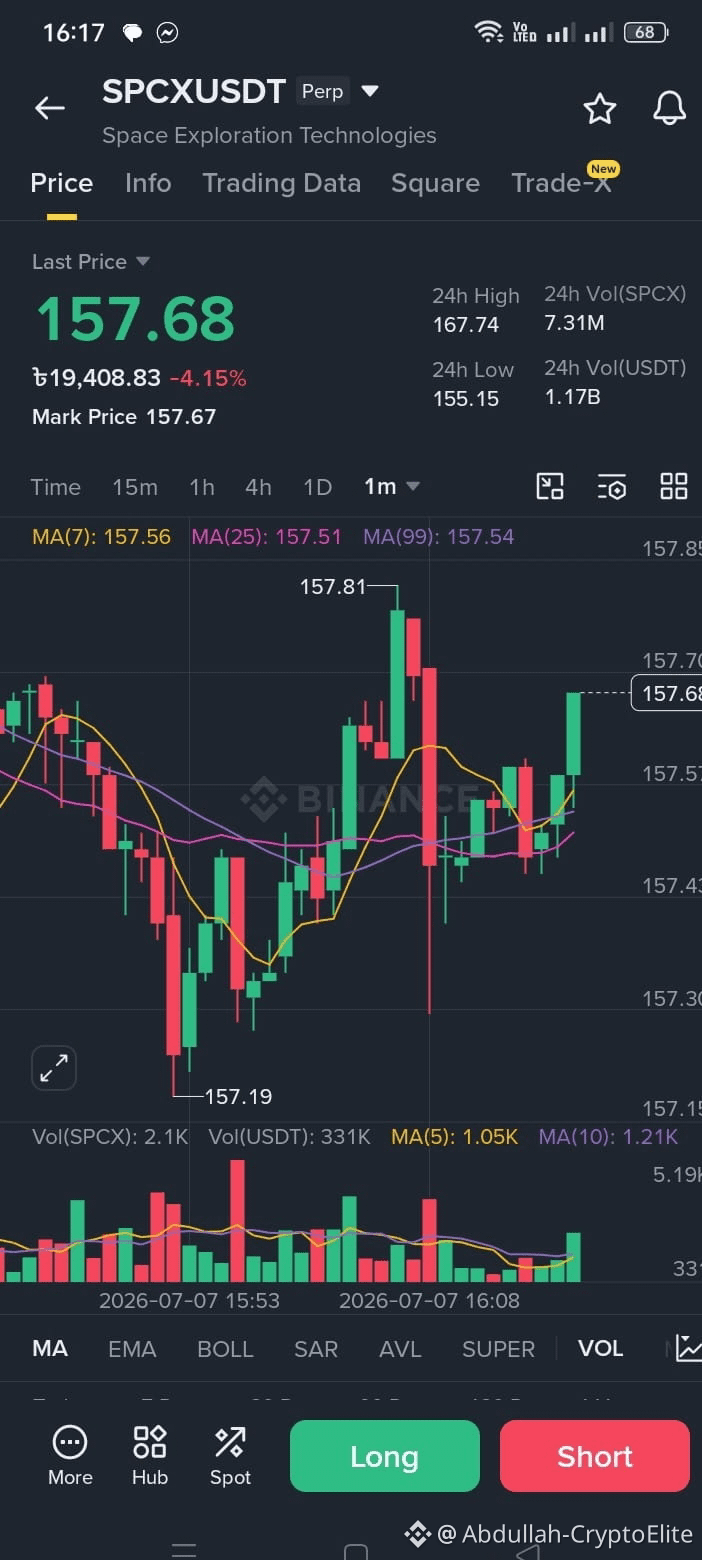This screenshot has height=1560, width=702.
Task: Select 1h chart interval
Action: 202,487
